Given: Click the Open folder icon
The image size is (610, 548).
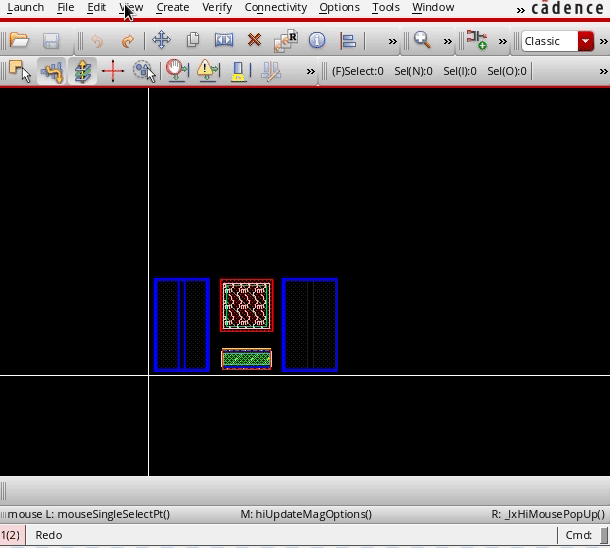Looking at the screenshot, I should [19, 41].
